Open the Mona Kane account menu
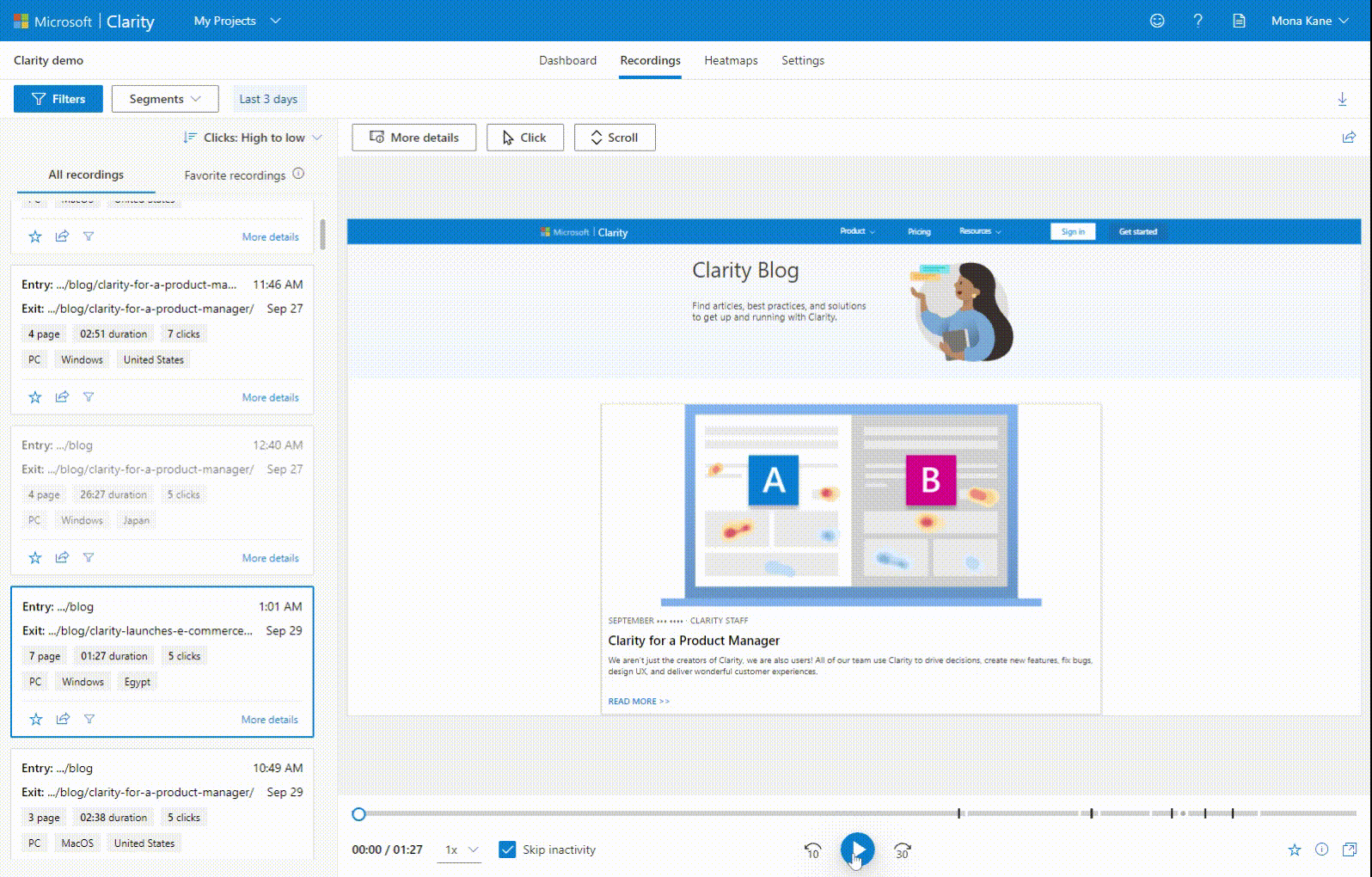Image resolution: width=1372 pixels, height=877 pixels. click(x=1309, y=21)
